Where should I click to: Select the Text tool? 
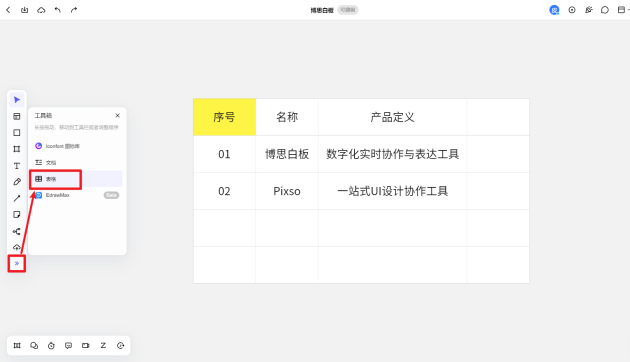click(x=17, y=166)
